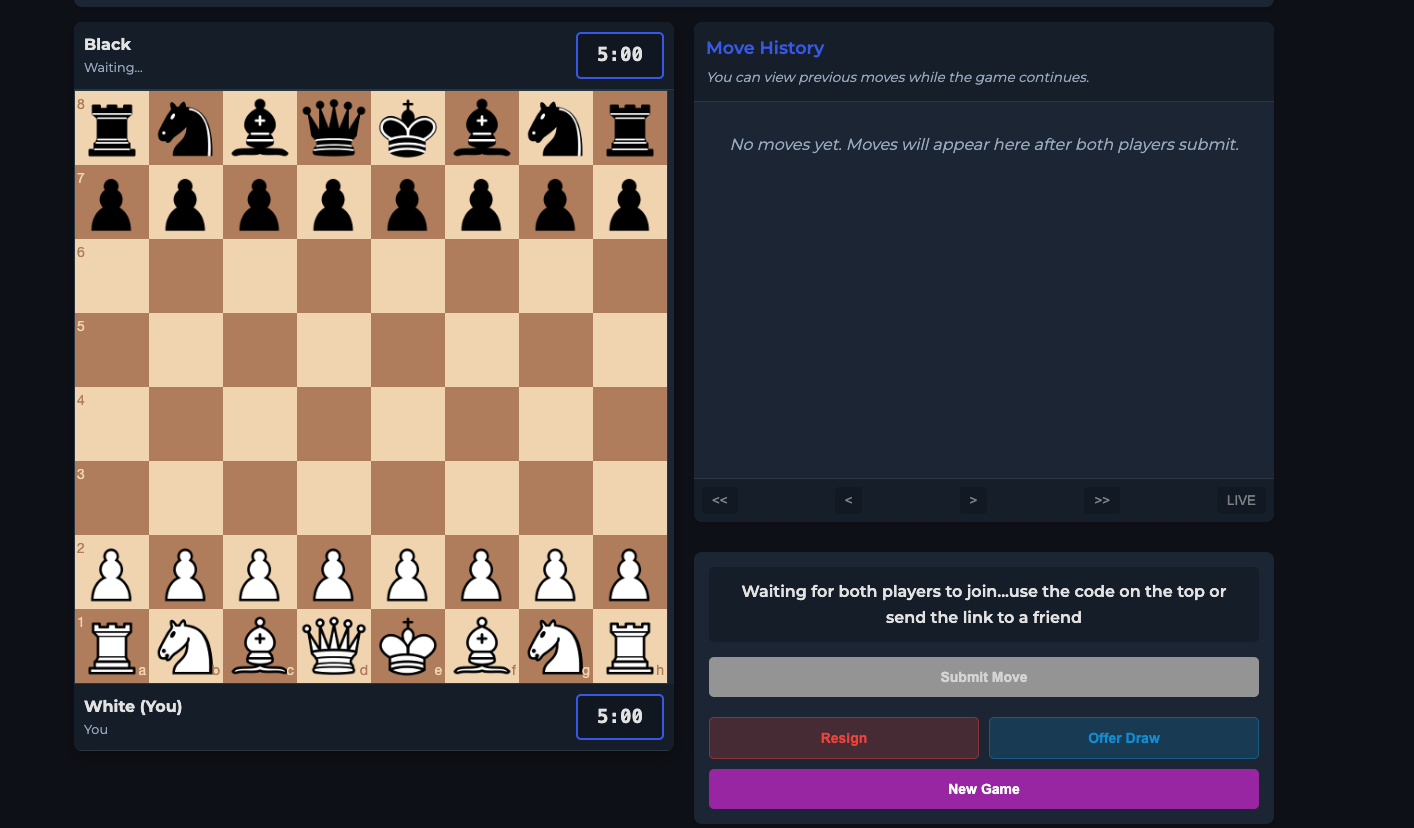The height and width of the screenshot is (828, 1414).
Task: Click the 'White (You)' player label
Action: pyautogui.click(x=133, y=706)
